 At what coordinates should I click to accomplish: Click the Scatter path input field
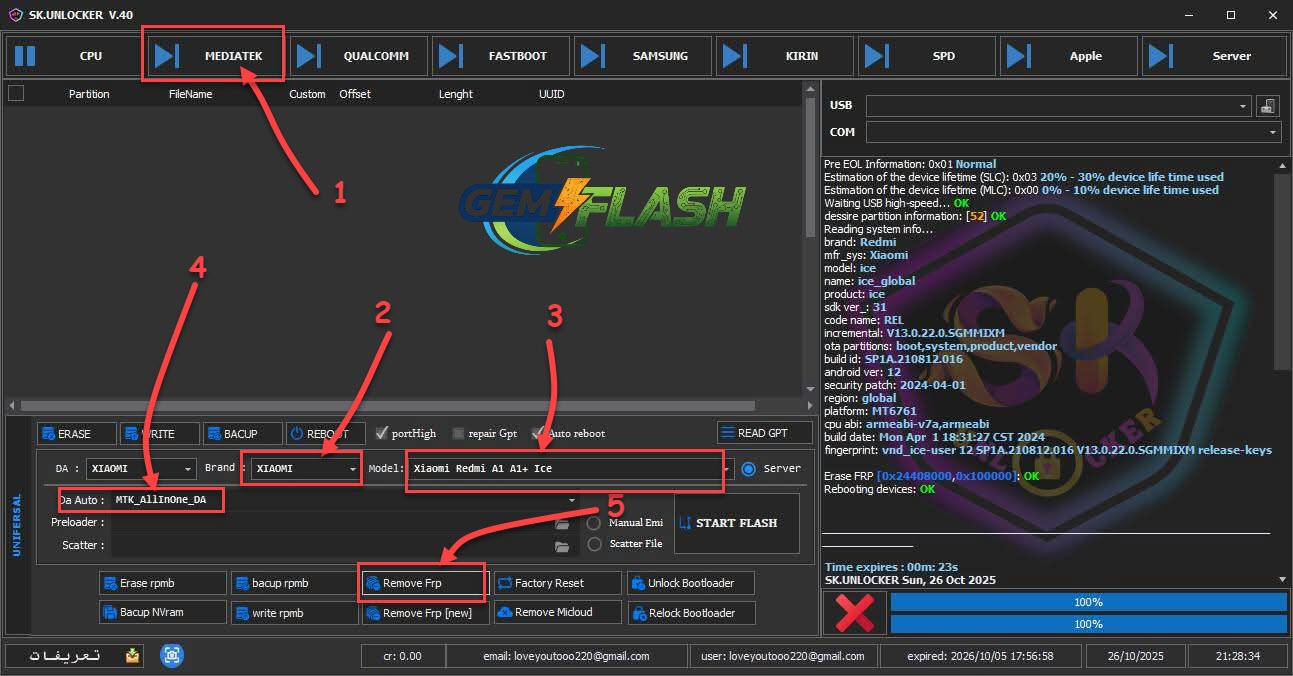click(x=331, y=545)
